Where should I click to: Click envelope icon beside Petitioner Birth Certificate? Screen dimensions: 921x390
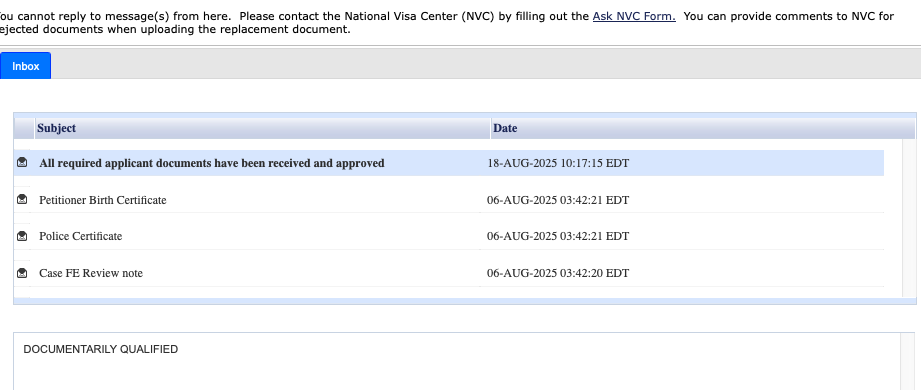coord(22,200)
